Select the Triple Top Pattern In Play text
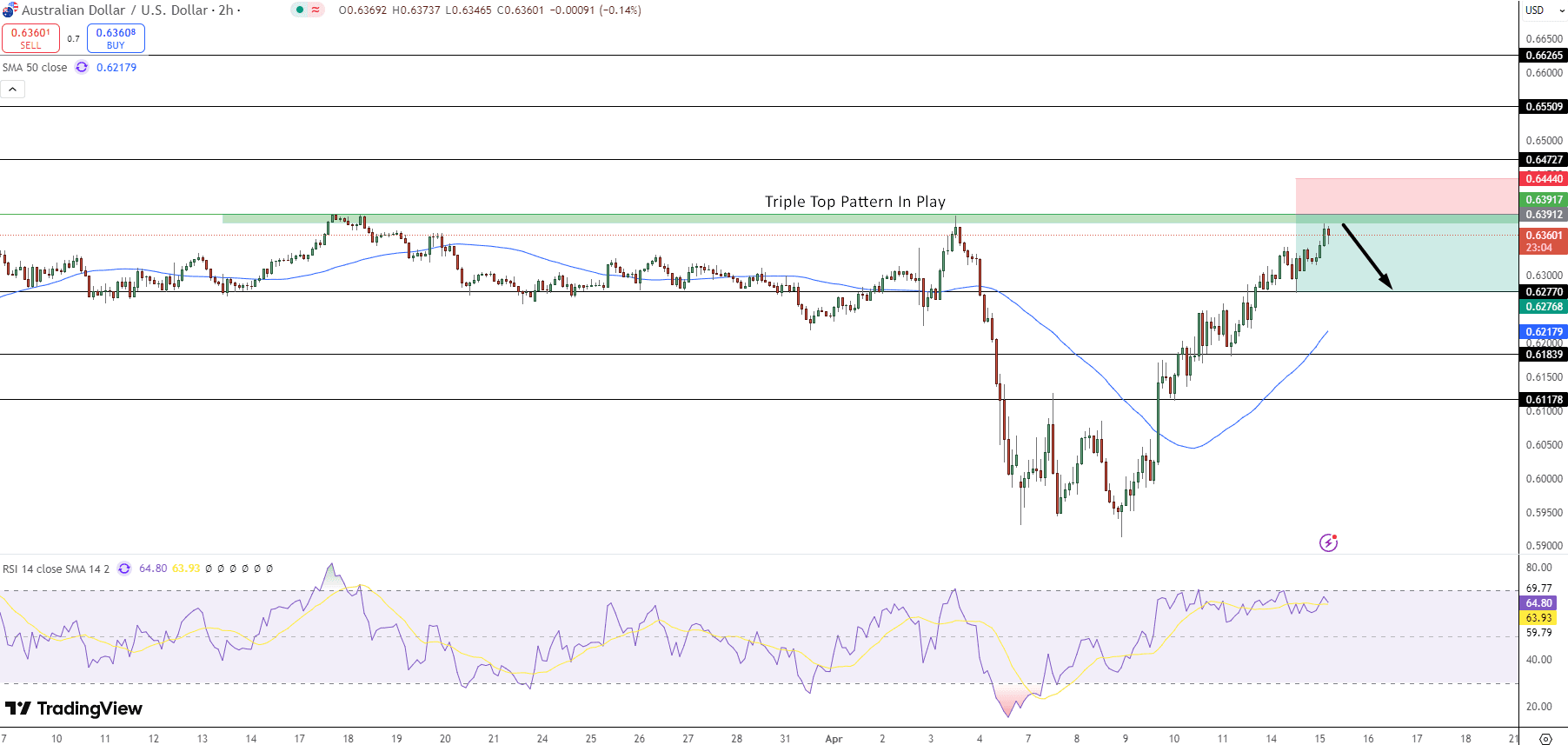This screenshot has height=745, width=1568. [855, 202]
